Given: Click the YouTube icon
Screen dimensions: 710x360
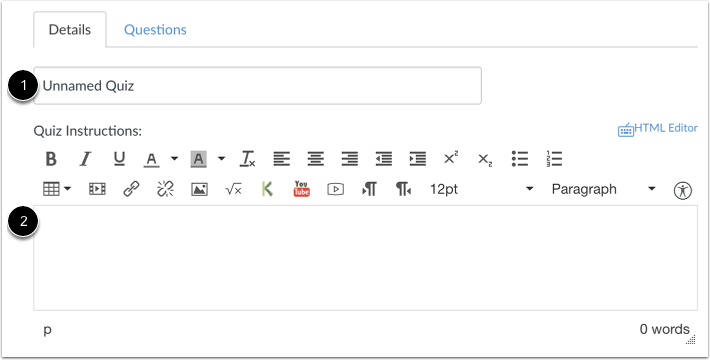Looking at the screenshot, I should coord(302,188).
